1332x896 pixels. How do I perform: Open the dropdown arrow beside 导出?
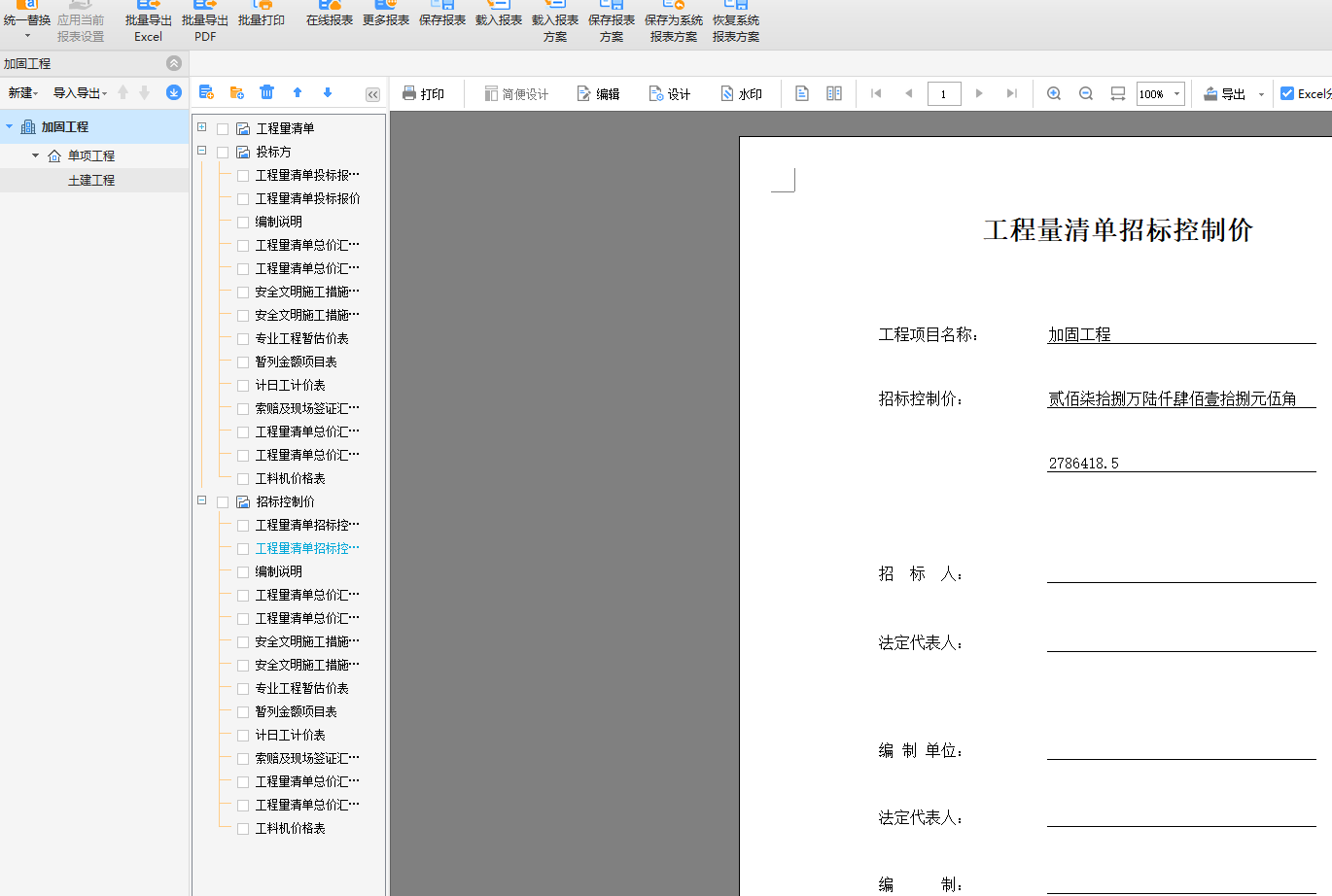click(x=1261, y=94)
